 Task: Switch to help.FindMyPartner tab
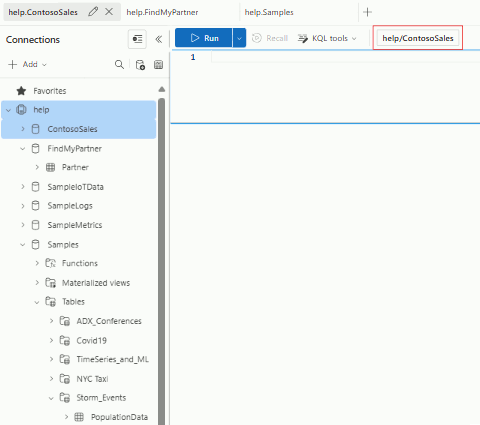[162, 12]
